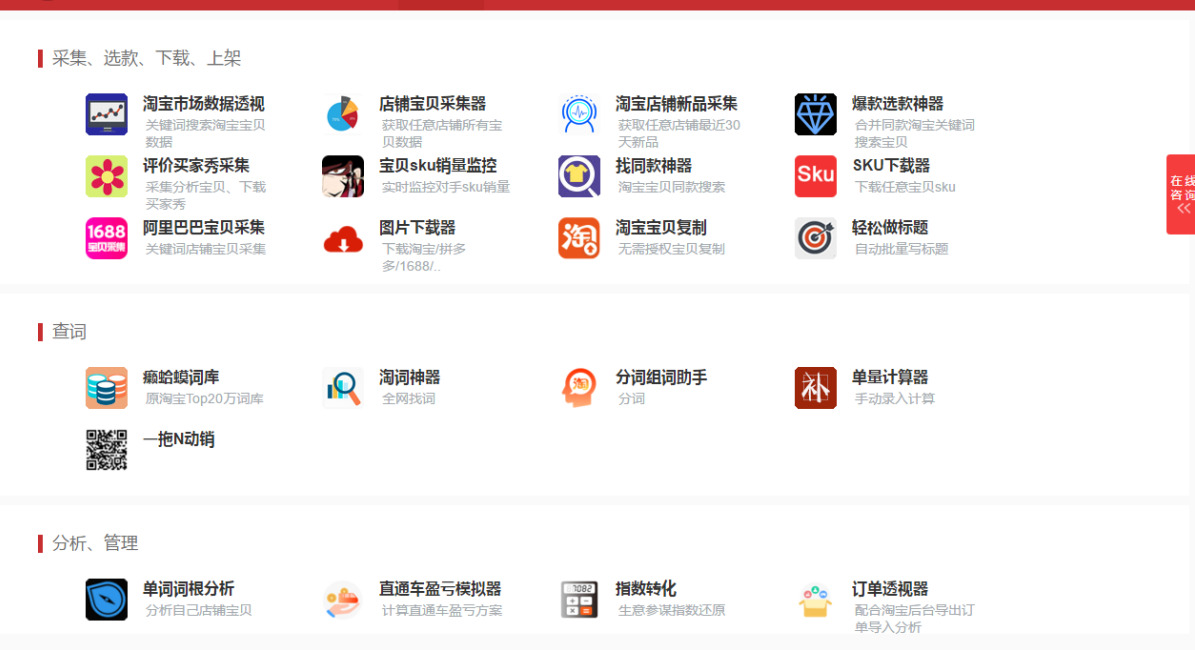Open the 单量计算器 title link

tap(889, 377)
